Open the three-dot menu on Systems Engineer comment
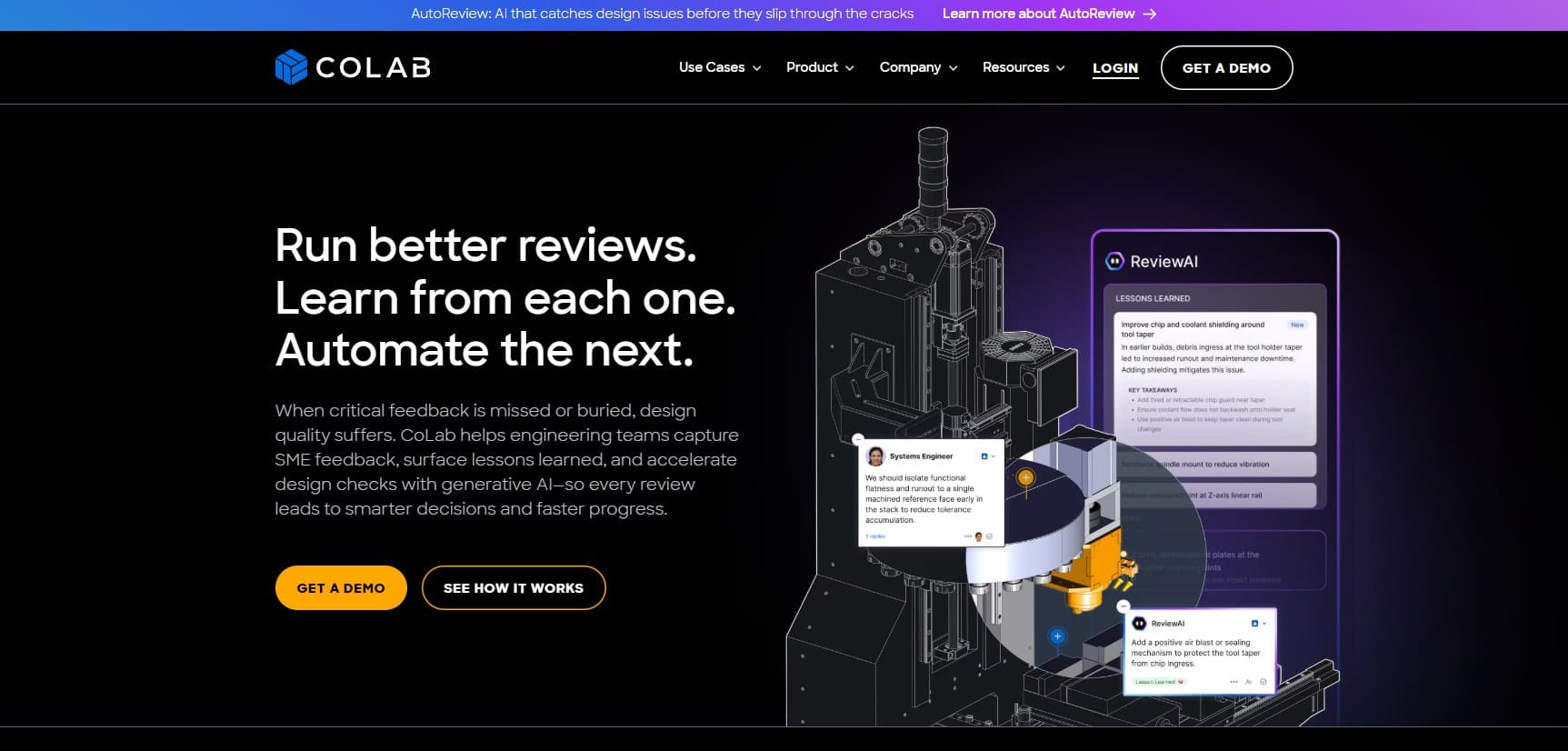This screenshot has height=751, width=1568. [968, 536]
